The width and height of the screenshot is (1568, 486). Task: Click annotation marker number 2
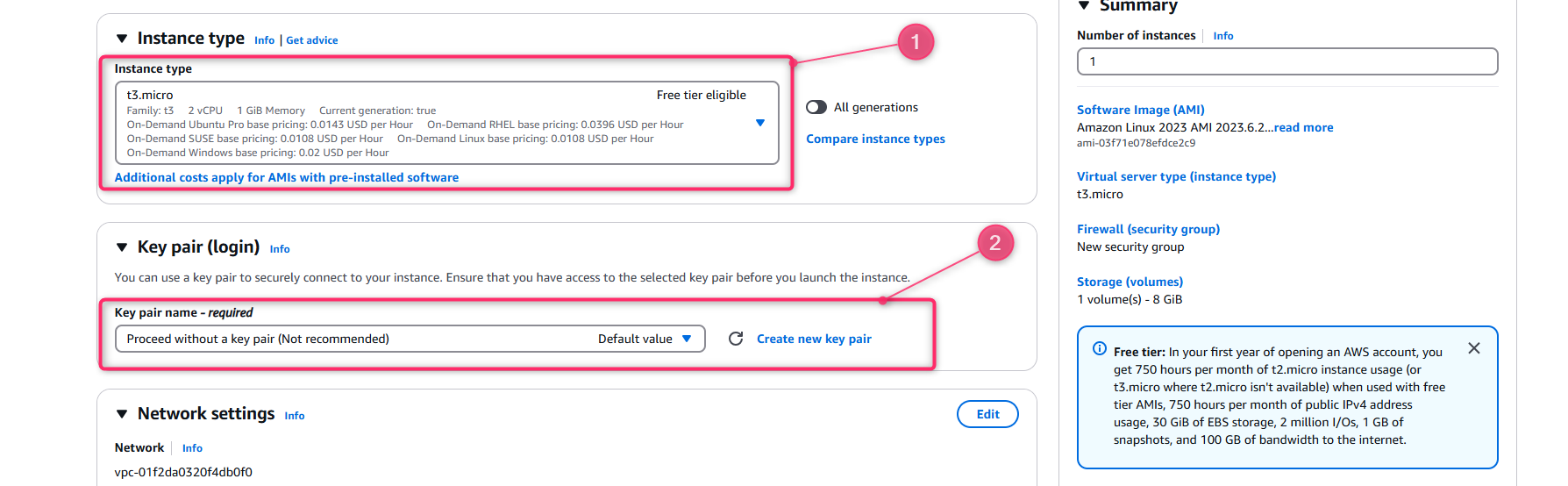[x=995, y=243]
